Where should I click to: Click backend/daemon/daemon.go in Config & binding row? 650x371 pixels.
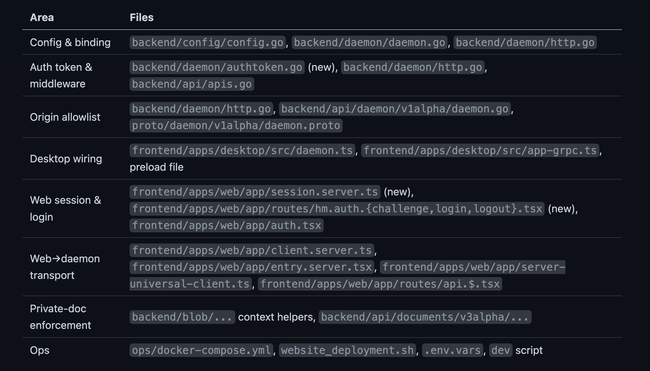point(370,42)
